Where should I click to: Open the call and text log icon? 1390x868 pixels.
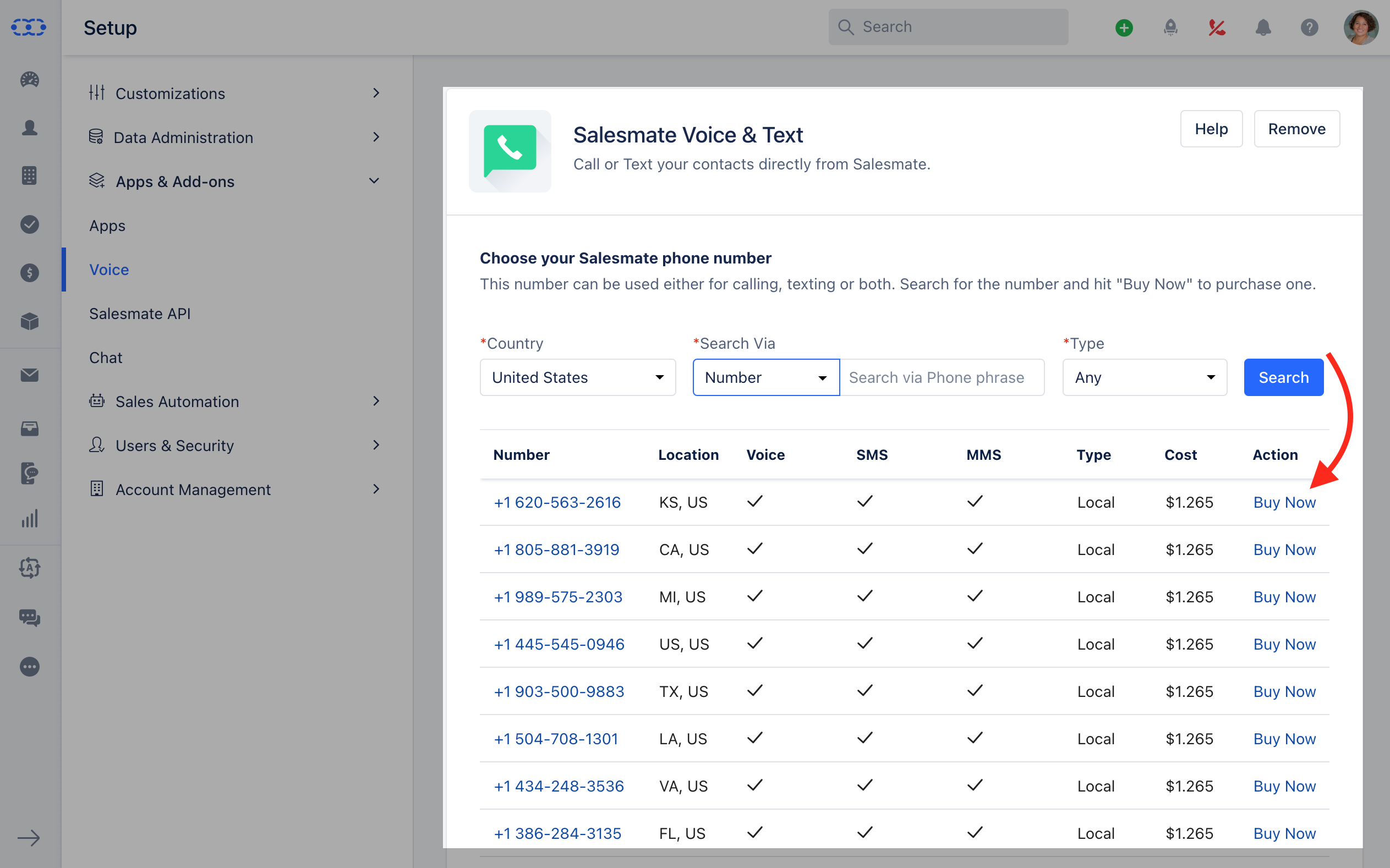(x=29, y=473)
